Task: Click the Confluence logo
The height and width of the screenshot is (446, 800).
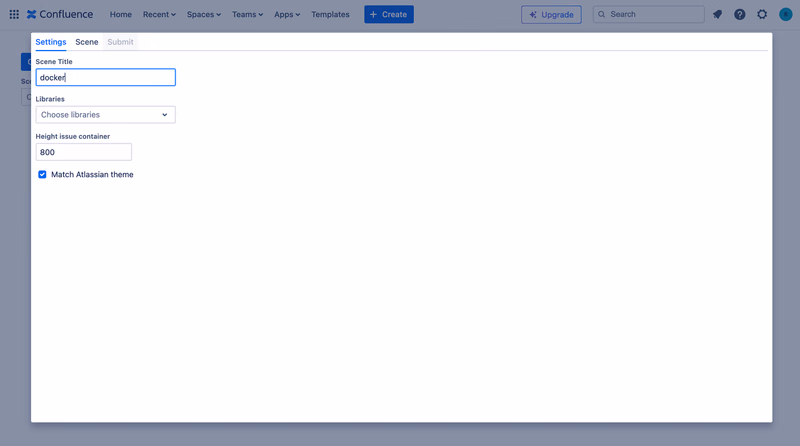Action: tap(60, 14)
